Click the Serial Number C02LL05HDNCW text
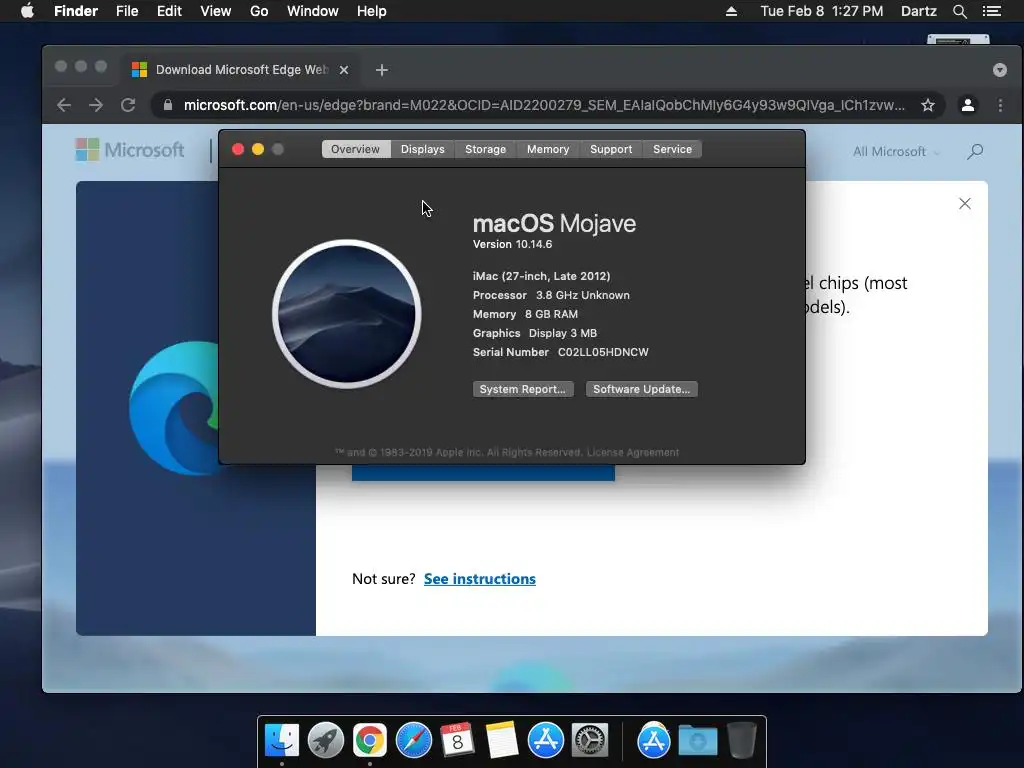 tap(560, 352)
